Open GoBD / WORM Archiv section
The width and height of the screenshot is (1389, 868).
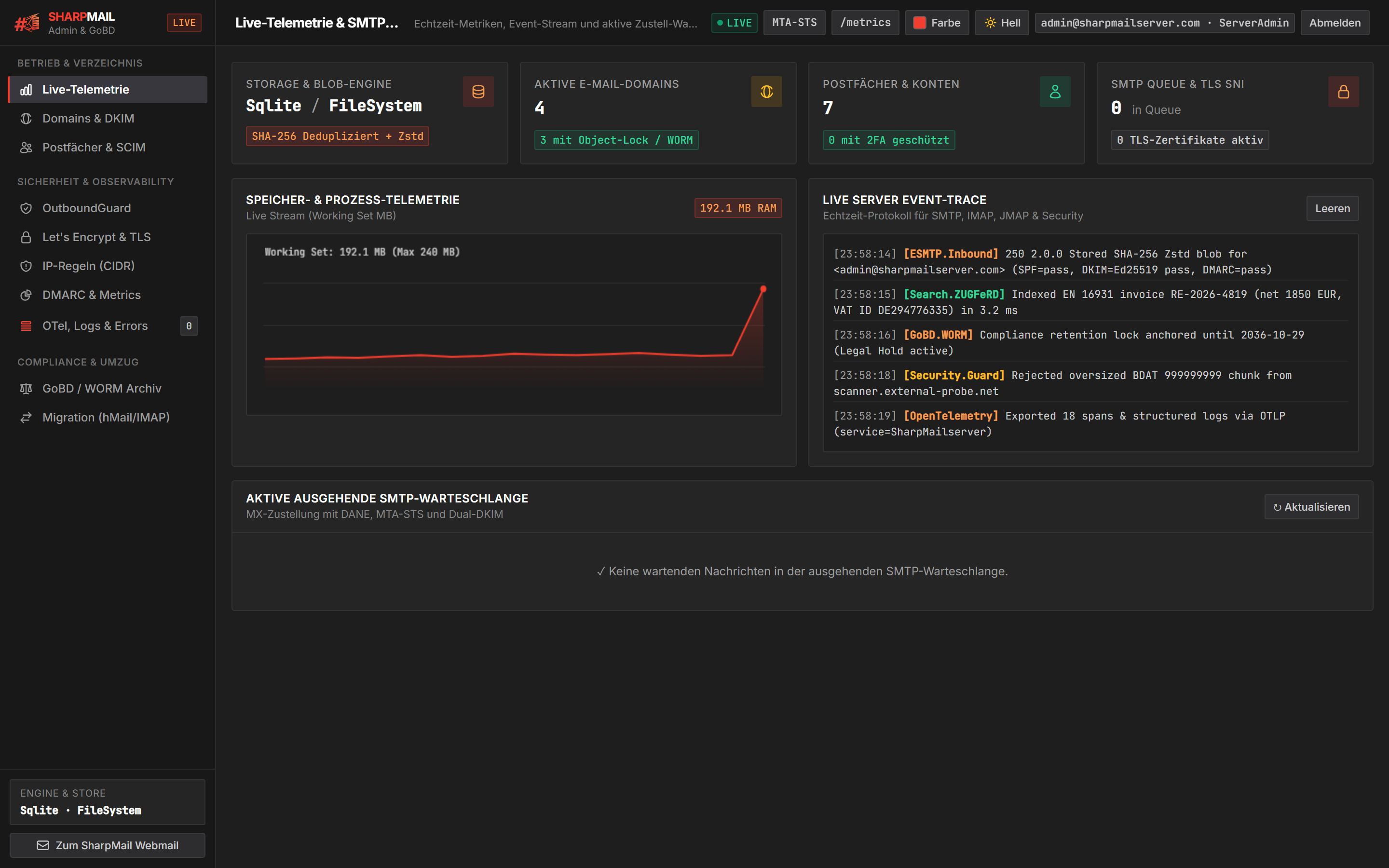pyautogui.click(x=108, y=389)
